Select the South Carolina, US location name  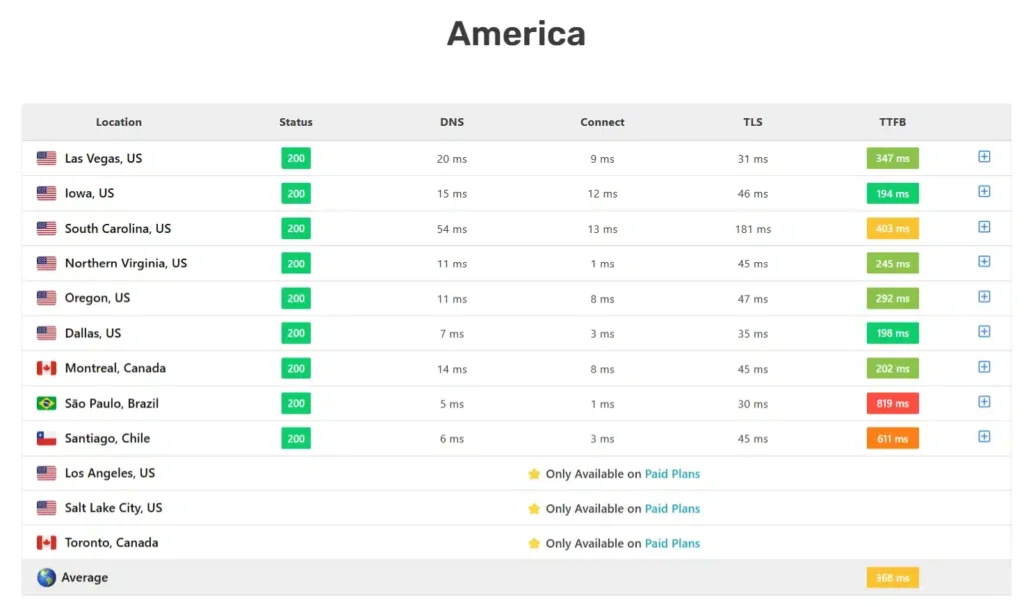coord(118,228)
